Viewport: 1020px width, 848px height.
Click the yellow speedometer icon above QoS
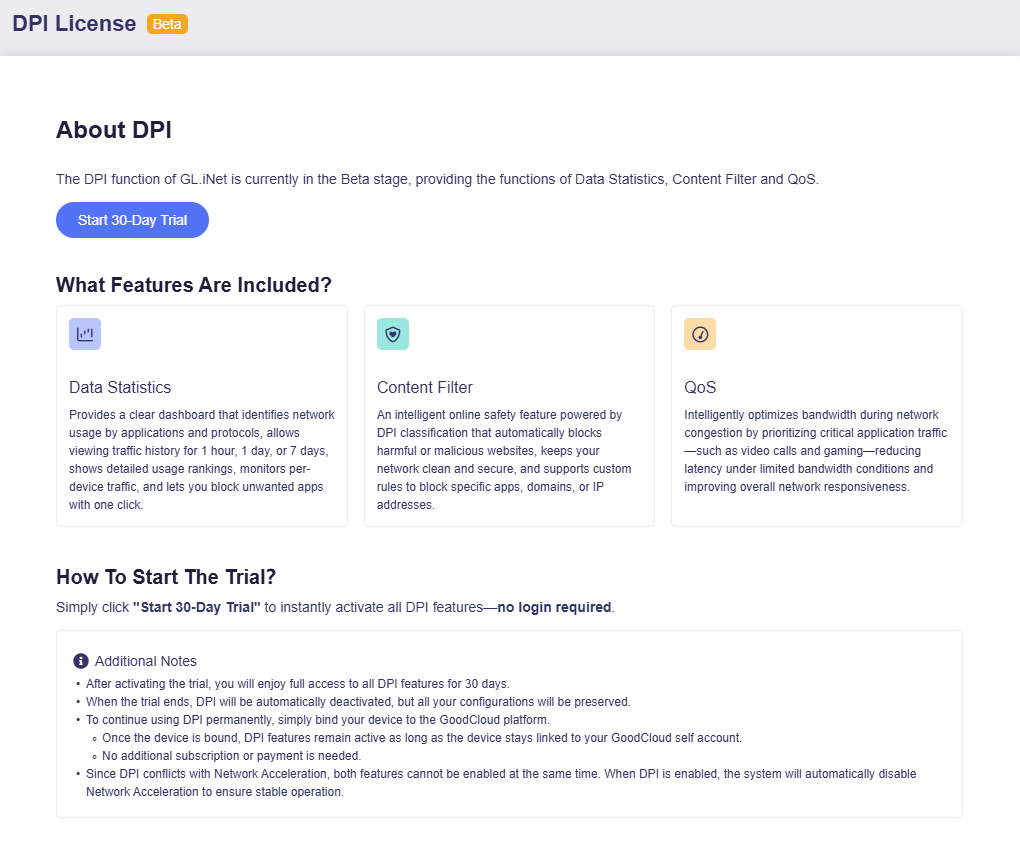point(699,334)
